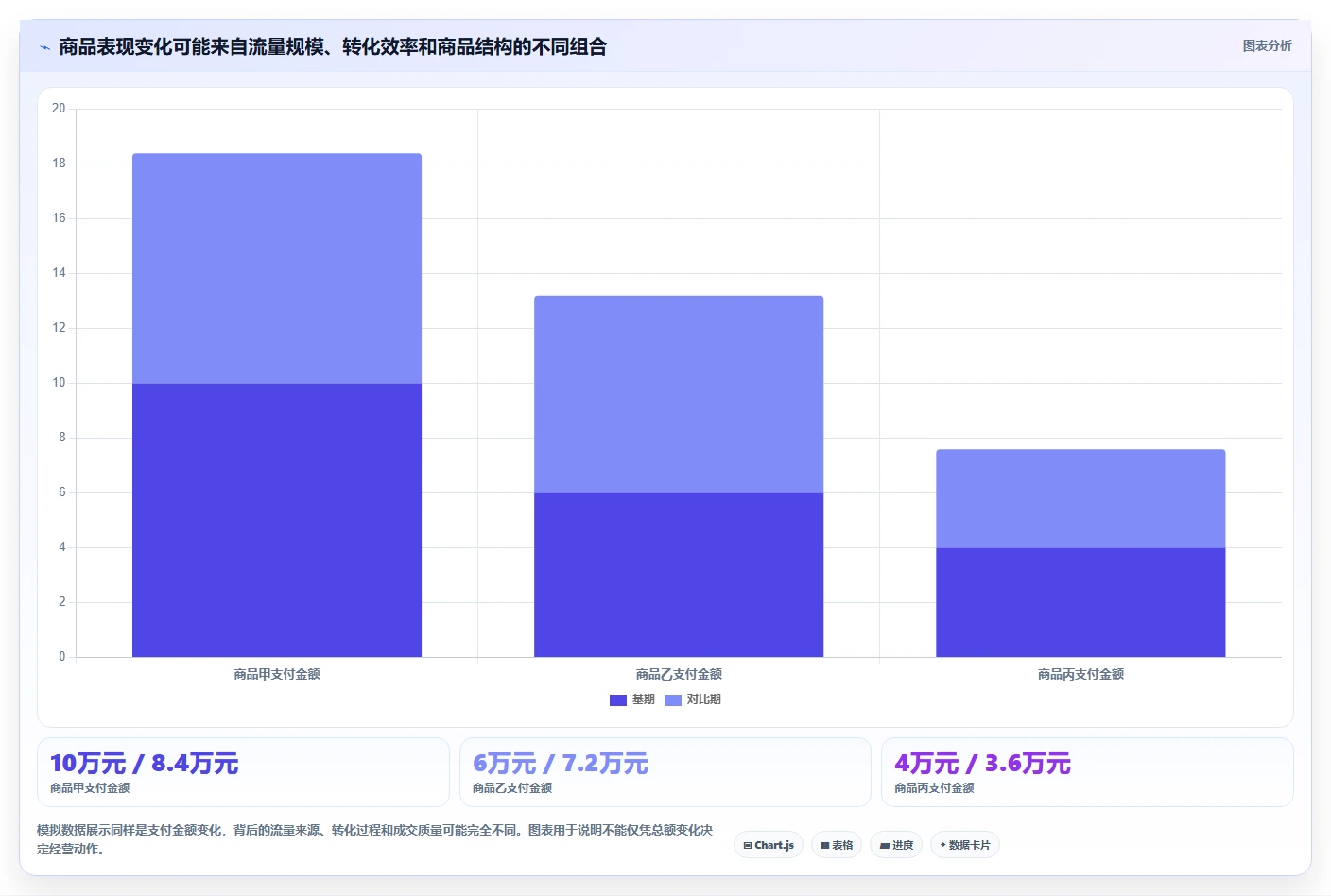1331x896 pixels.
Task: Click the Chart.js tag
Action: [x=769, y=845]
